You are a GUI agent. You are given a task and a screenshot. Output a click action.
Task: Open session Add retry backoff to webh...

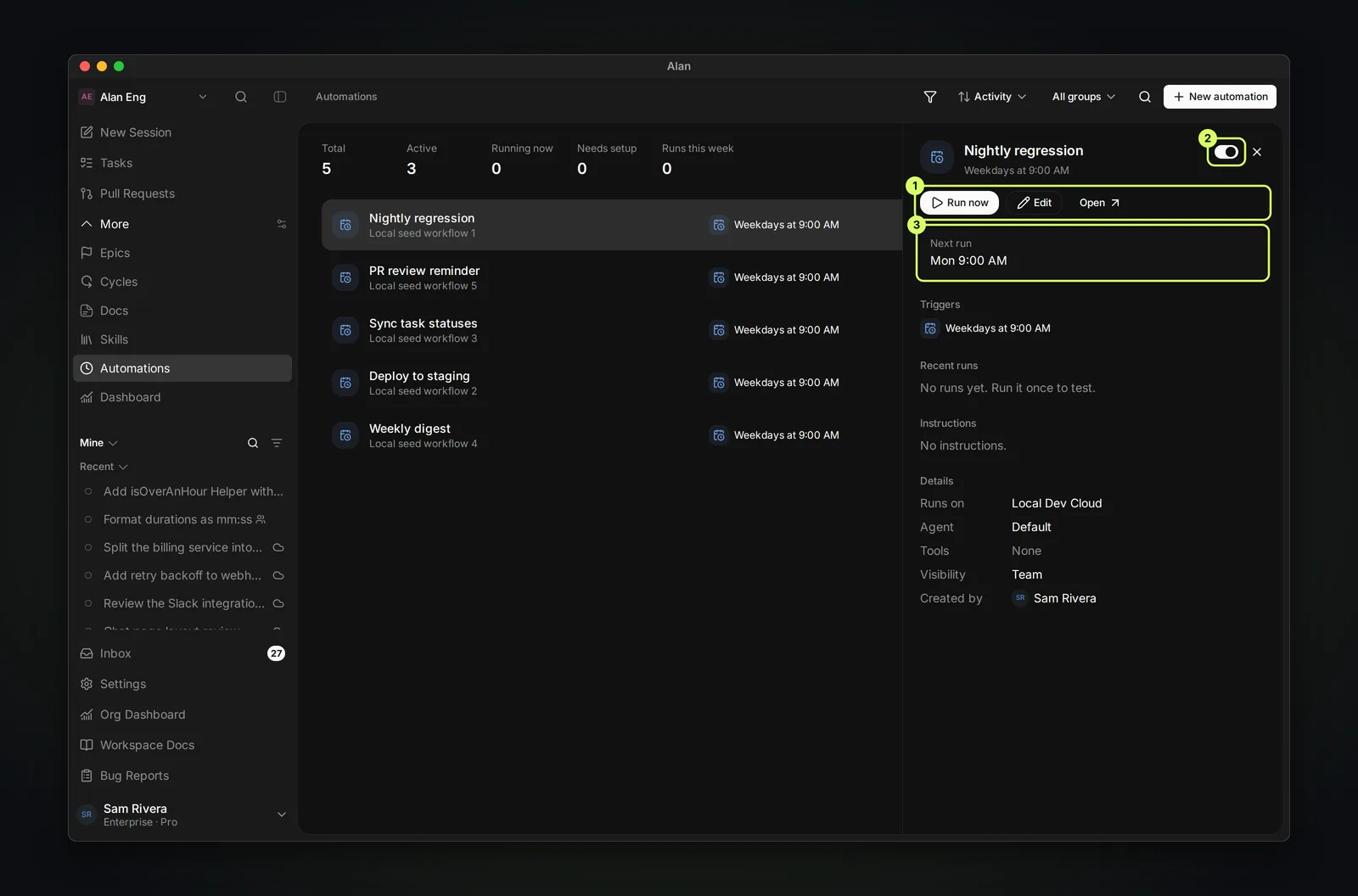click(x=182, y=575)
